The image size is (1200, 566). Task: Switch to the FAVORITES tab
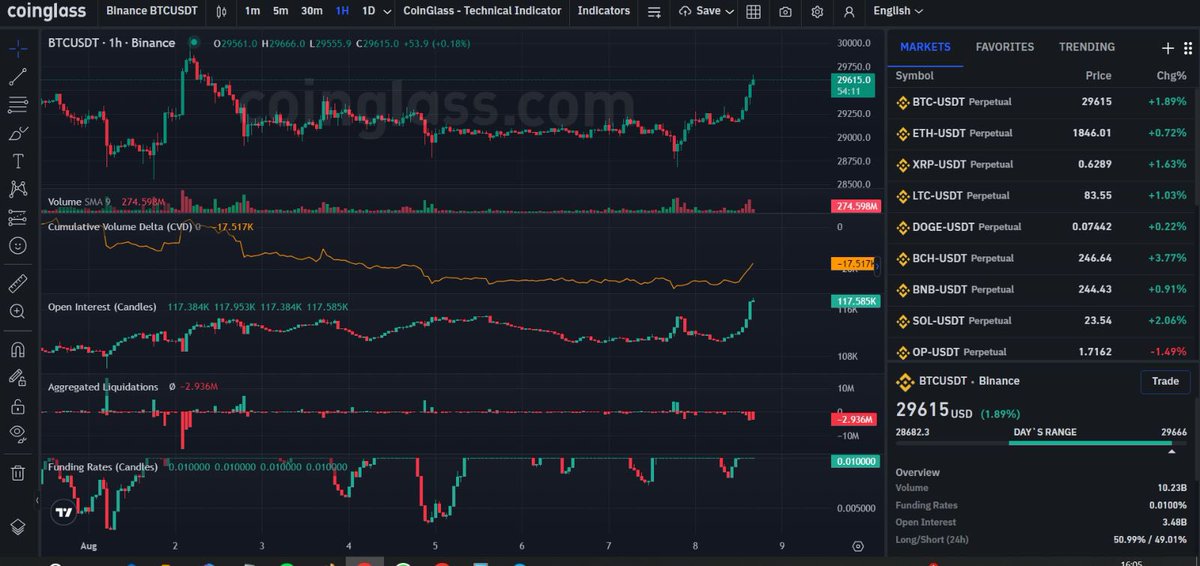click(x=1005, y=47)
